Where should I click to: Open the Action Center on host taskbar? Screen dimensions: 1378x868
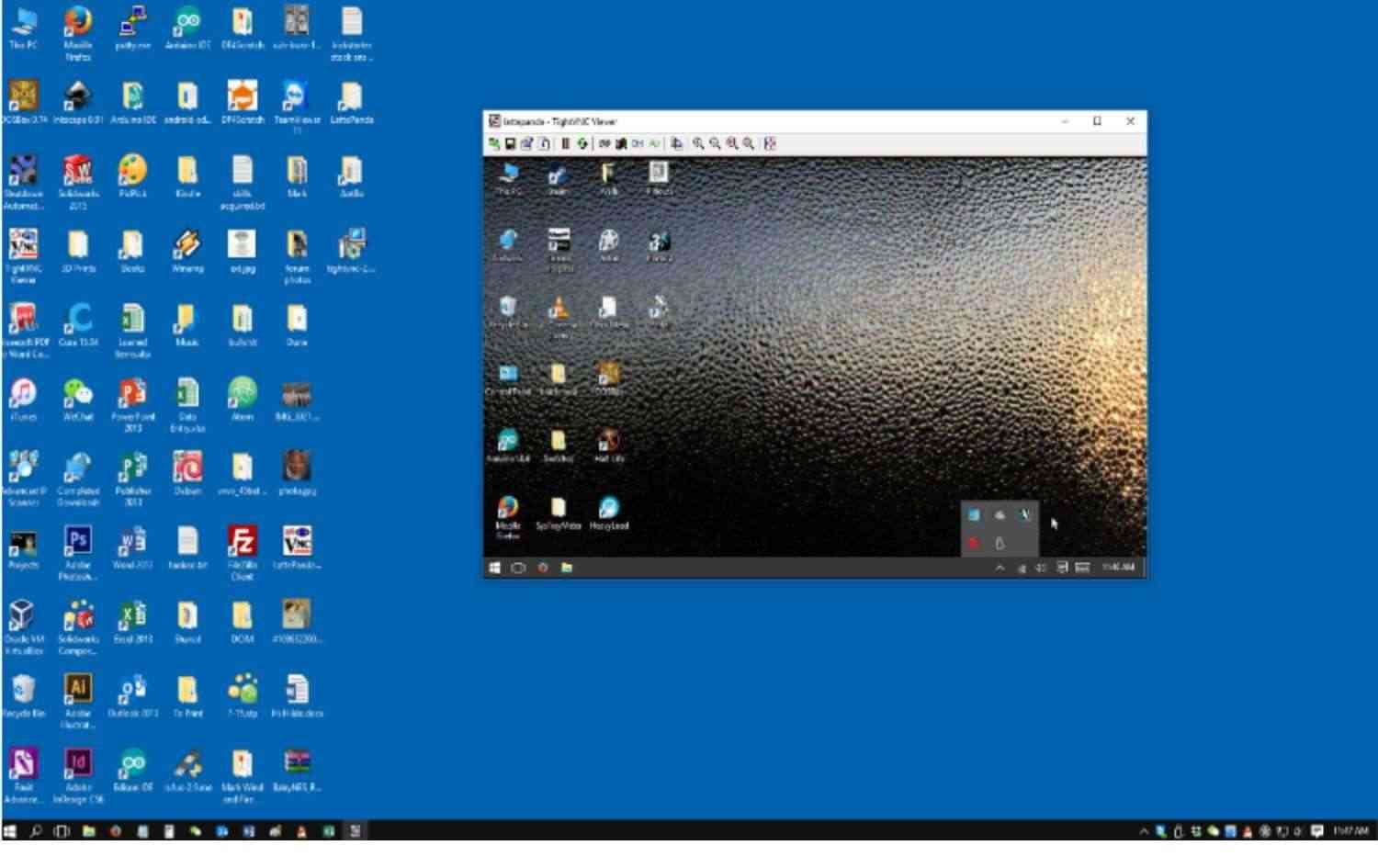1317,831
